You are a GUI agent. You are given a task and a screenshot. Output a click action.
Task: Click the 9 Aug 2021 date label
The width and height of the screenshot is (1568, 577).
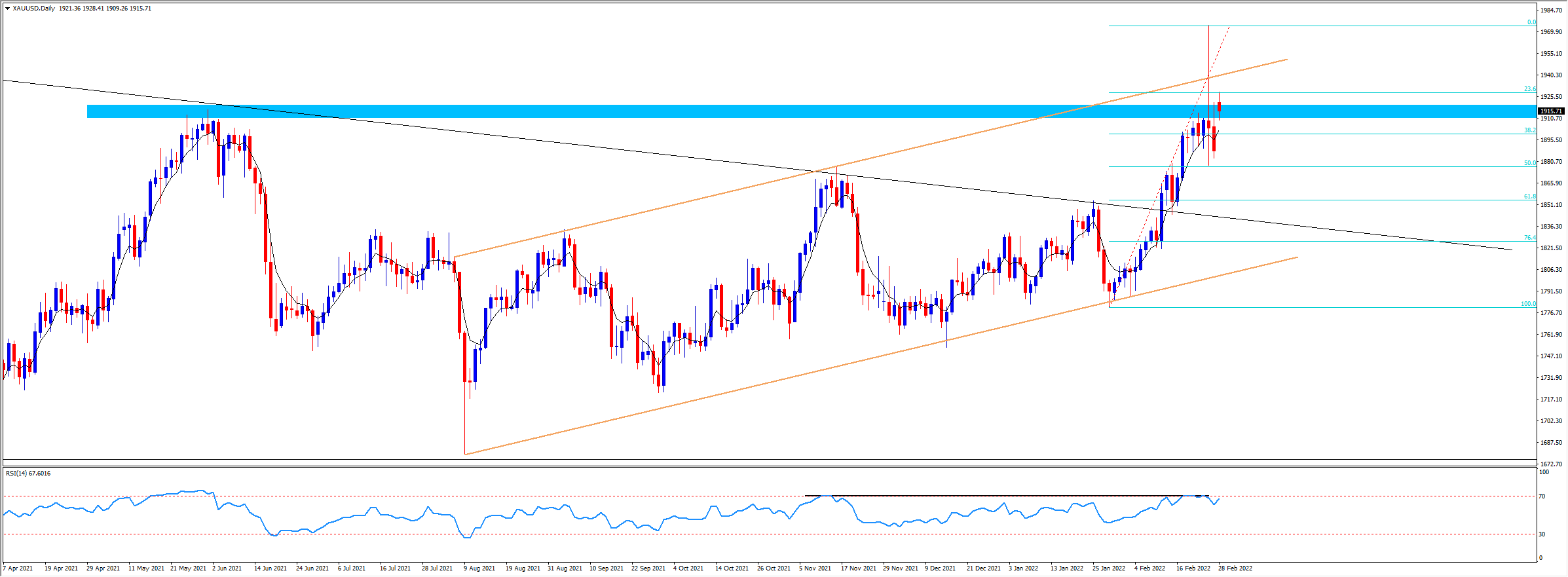point(479,568)
